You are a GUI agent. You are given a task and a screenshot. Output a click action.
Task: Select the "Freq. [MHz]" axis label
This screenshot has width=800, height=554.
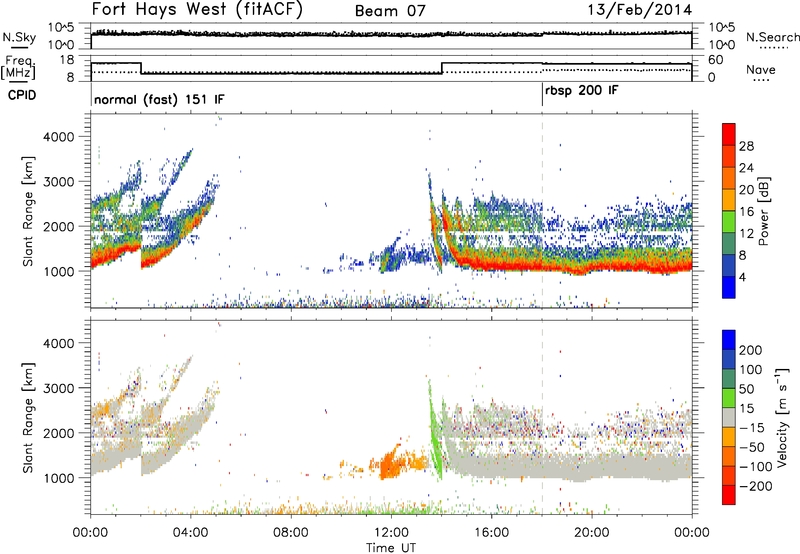(19, 67)
